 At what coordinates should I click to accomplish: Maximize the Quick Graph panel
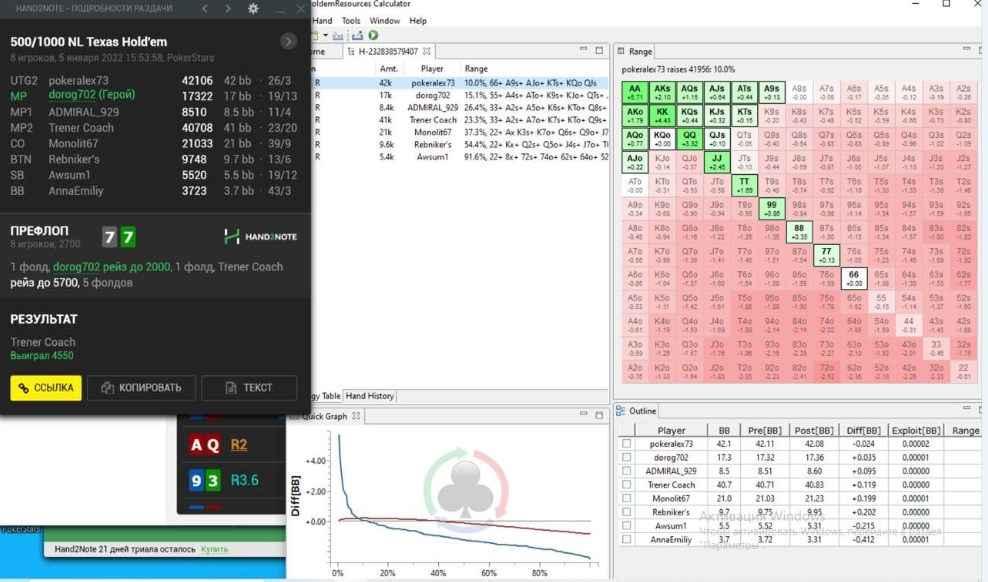[599, 414]
